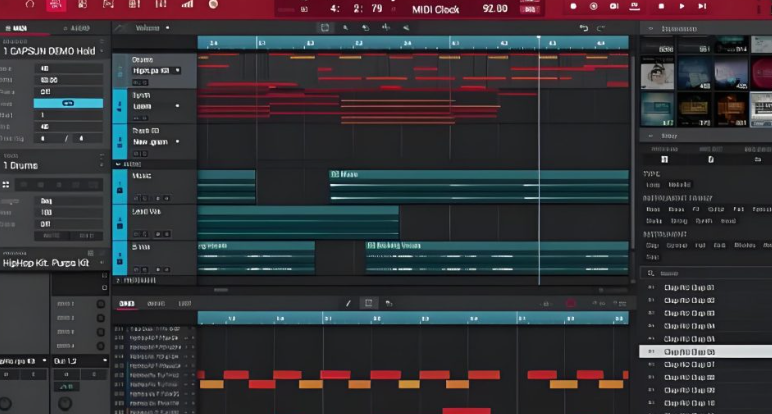Screen dimensions: 772x414
Task: Select the 'Clap 10' sample in browser list
Action: 689,403
